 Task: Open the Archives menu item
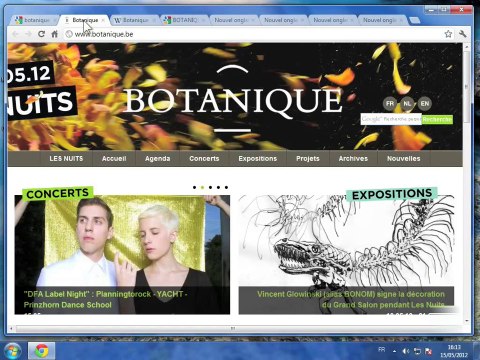click(x=353, y=159)
